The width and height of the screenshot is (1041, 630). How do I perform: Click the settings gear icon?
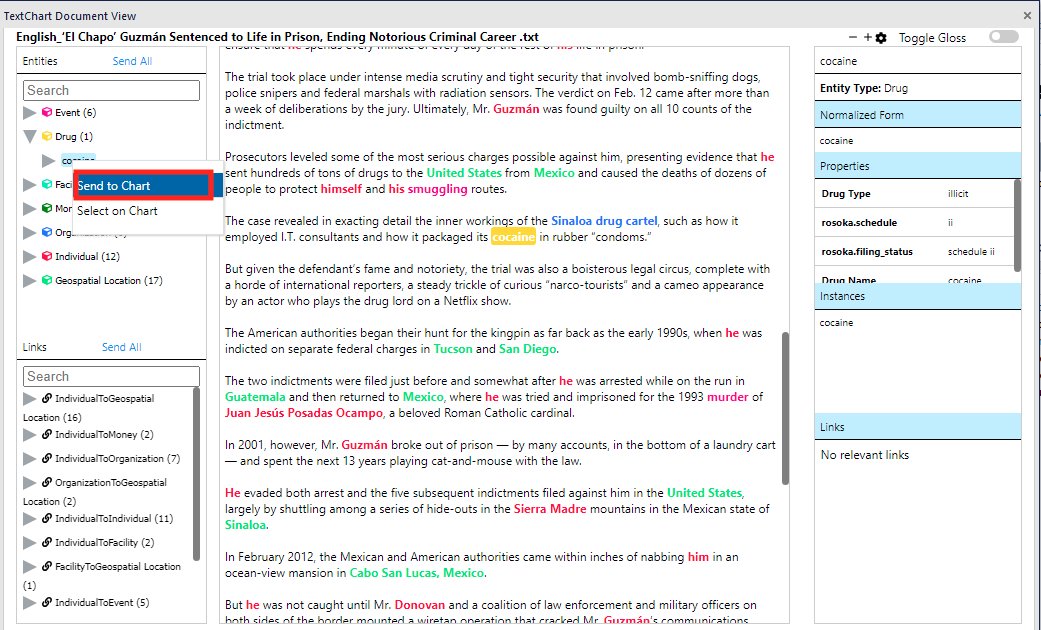coord(881,38)
